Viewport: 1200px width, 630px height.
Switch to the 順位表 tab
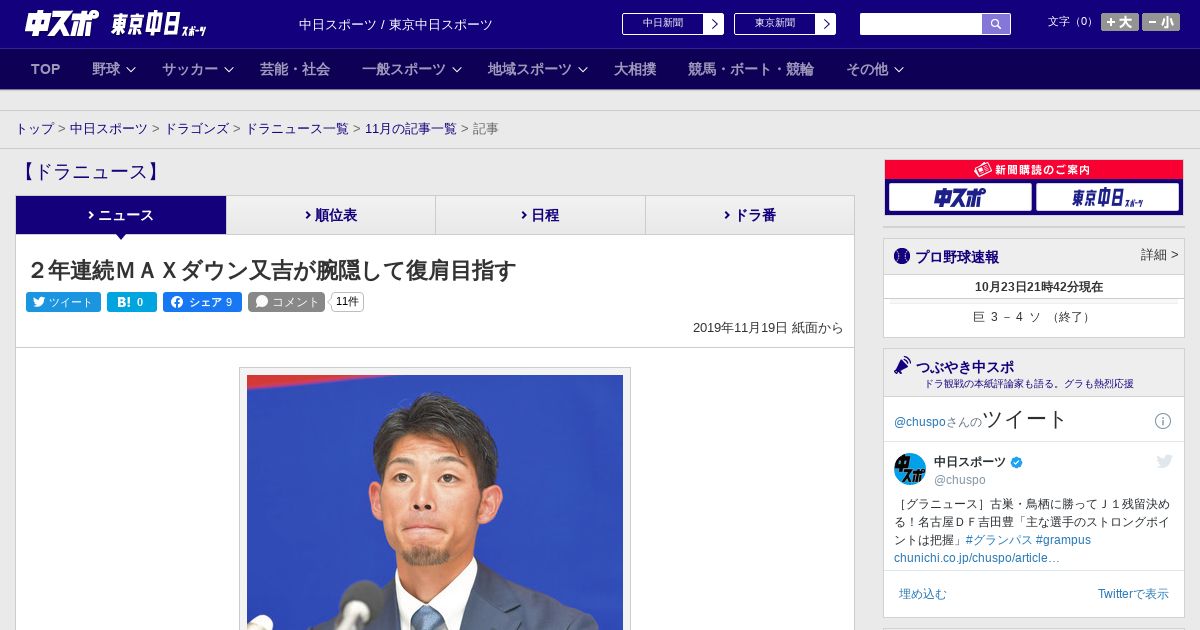click(331, 215)
